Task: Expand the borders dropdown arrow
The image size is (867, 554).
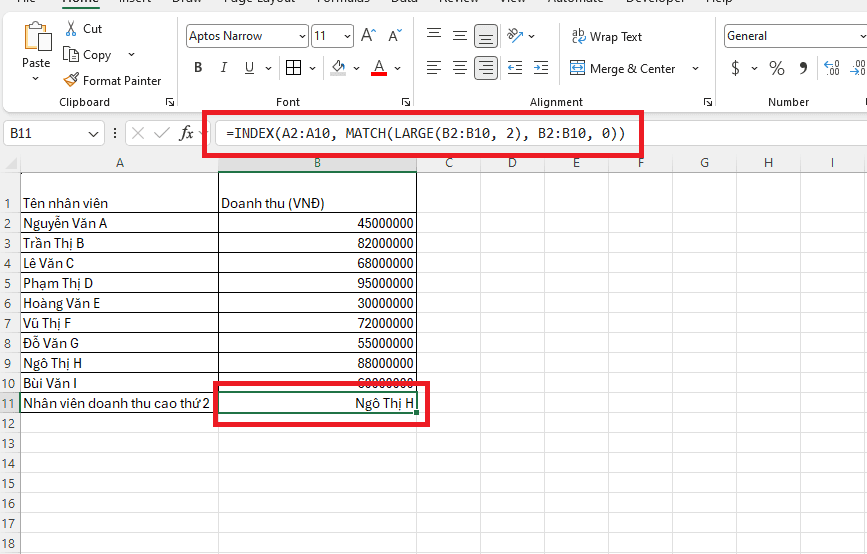Action: point(312,68)
